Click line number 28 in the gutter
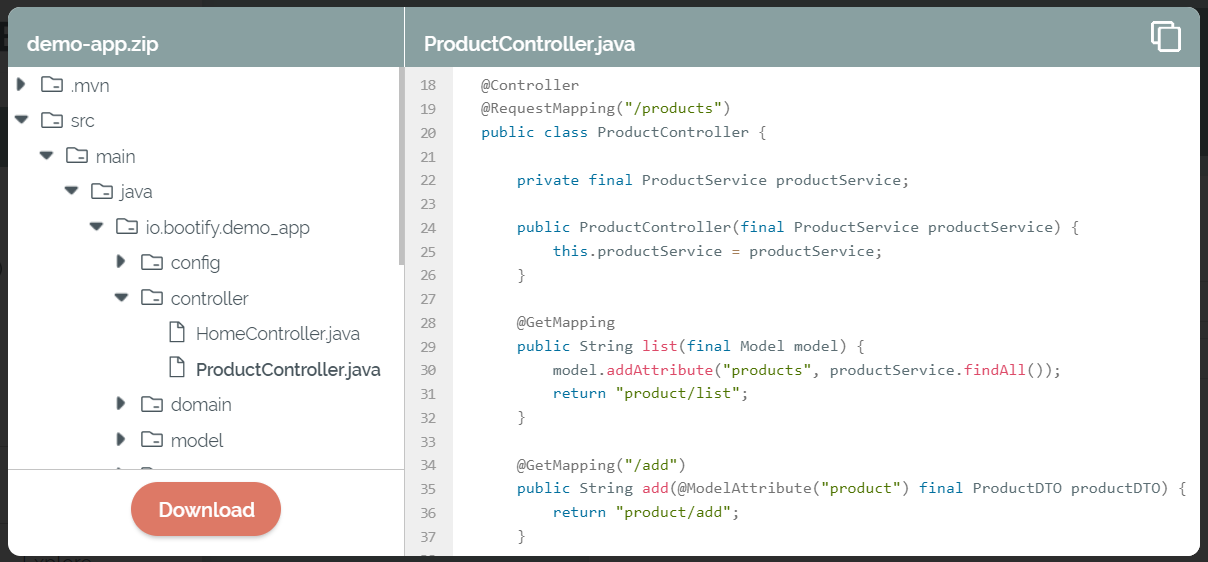 click(x=429, y=322)
